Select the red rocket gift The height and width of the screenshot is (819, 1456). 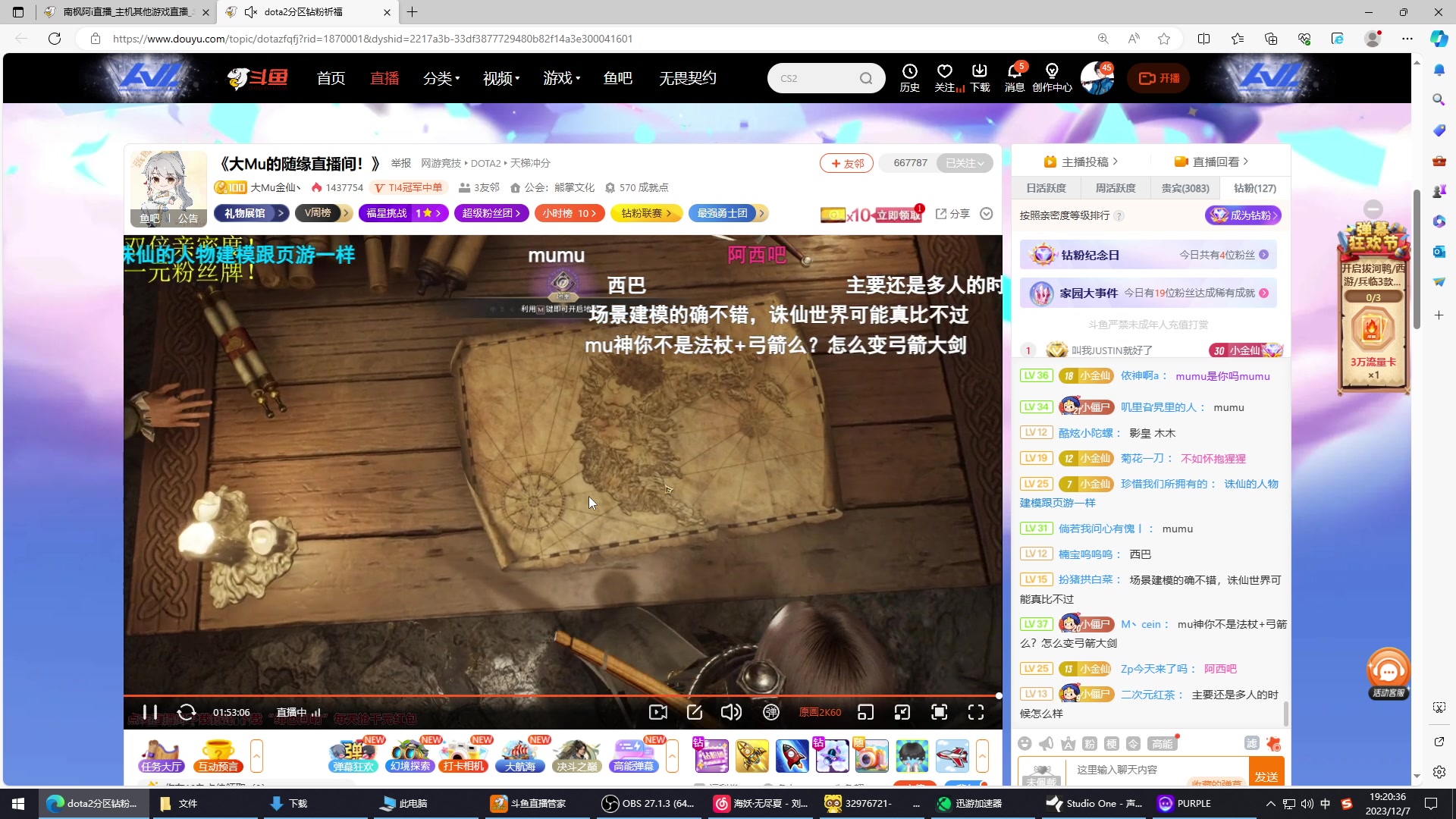tap(792, 756)
